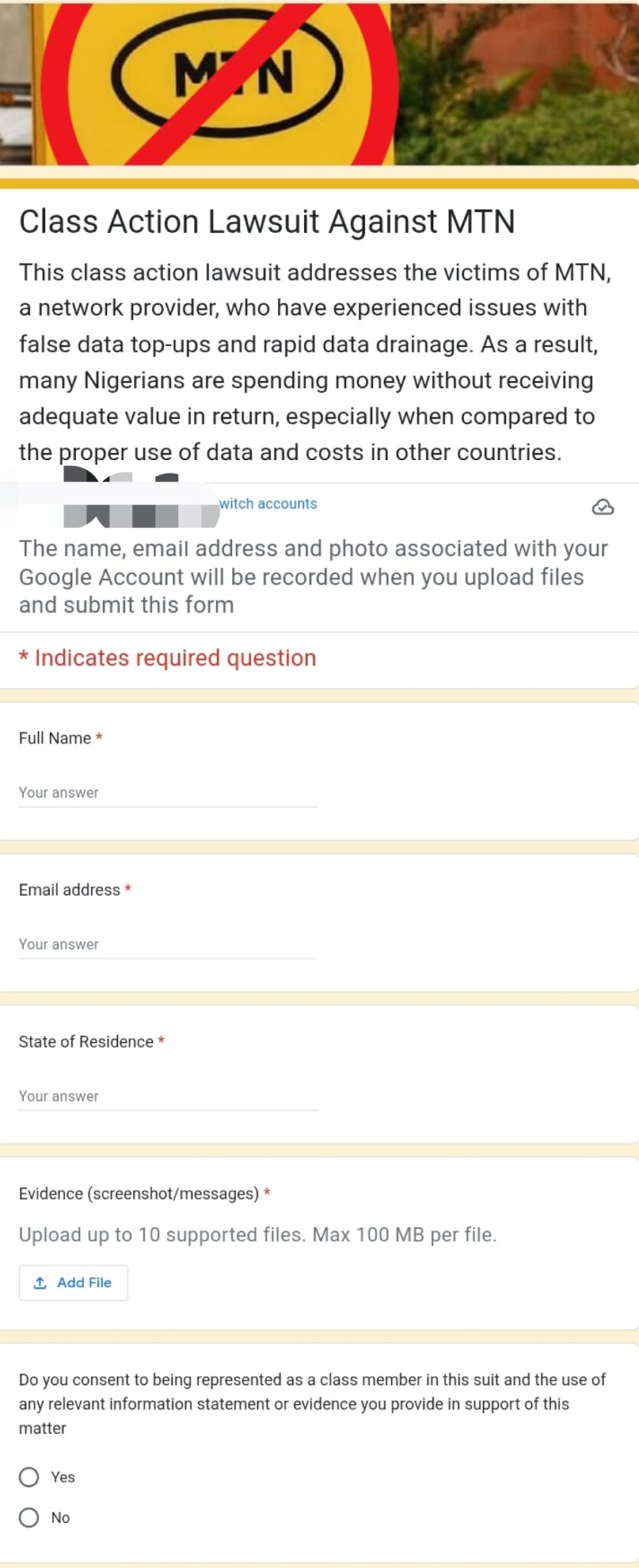Focus the Full Name answer field
This screenshot has height=1568, width=639.
[167, 793]
